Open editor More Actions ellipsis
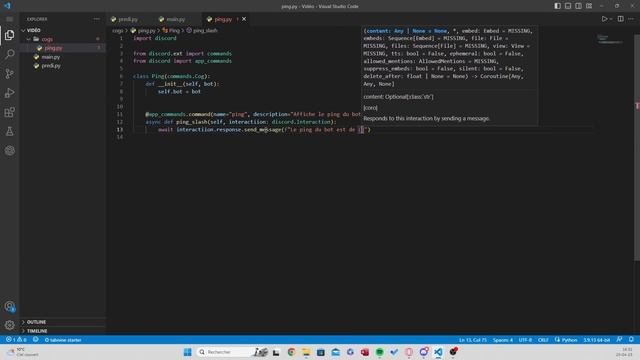Viewport: 640px width, 360px height. [x=631, y=19]
